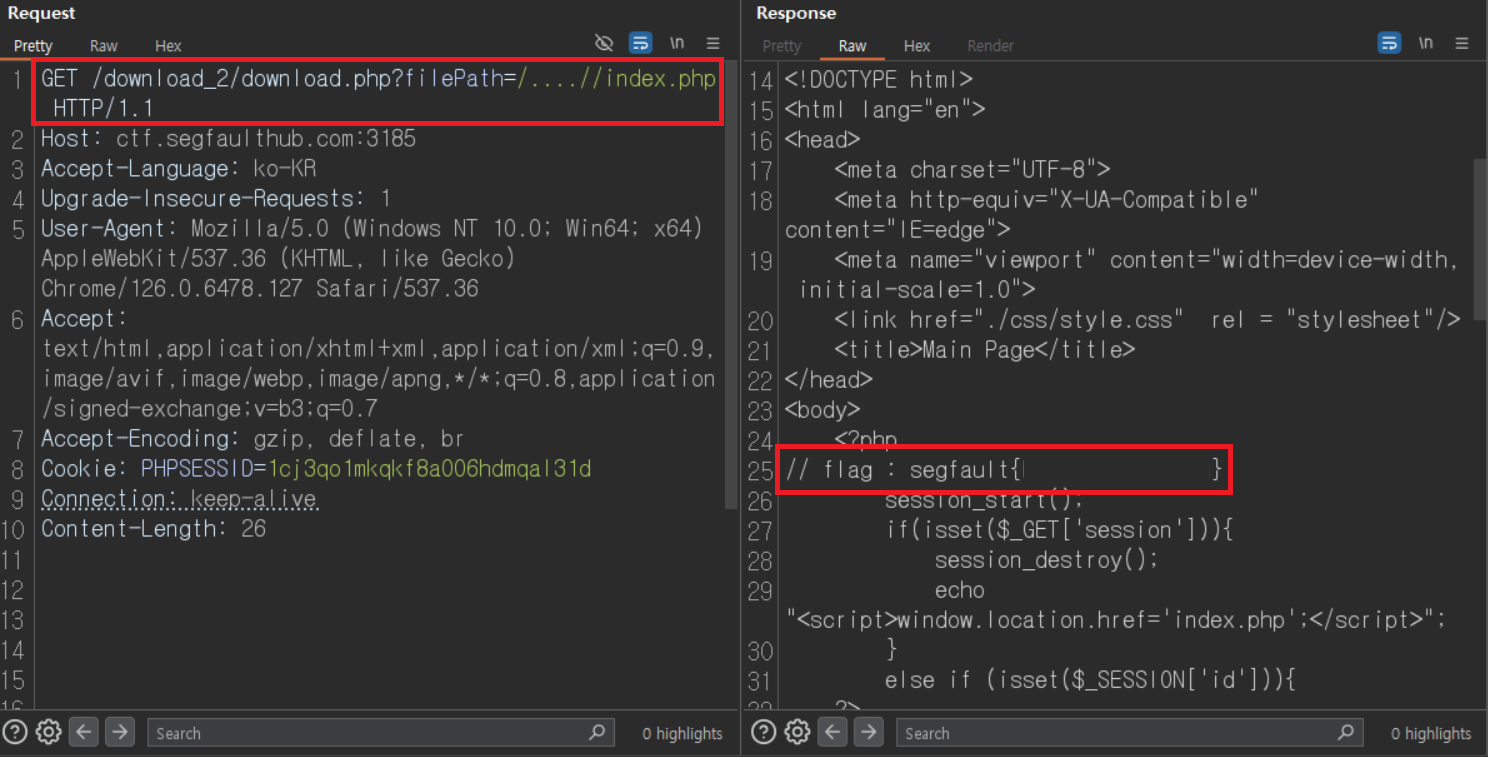Click magnifier icon in Response search field

pyautogui.click(x=1346, y=732)
